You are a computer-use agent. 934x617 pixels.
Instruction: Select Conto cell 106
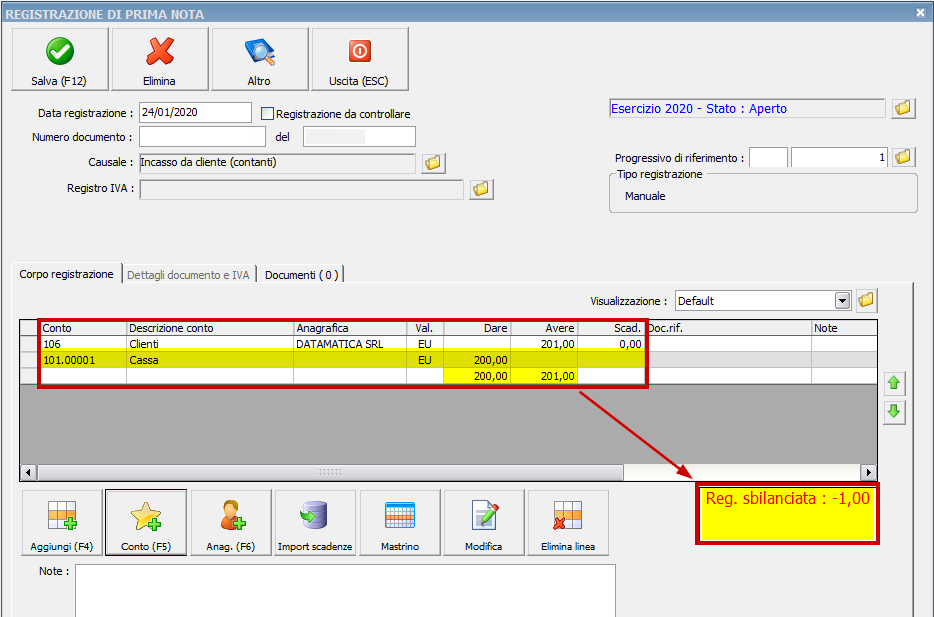(83, 344)
